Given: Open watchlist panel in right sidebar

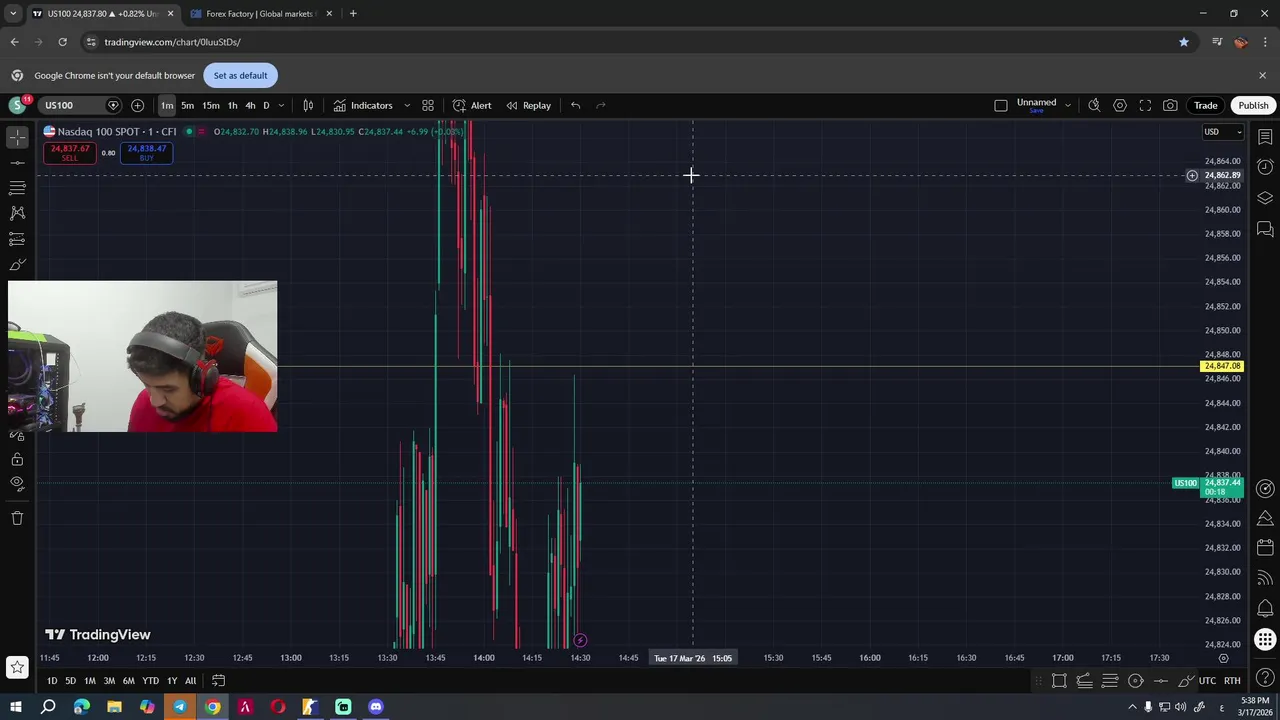Looking at the screenshot, I should (1265, 136).
